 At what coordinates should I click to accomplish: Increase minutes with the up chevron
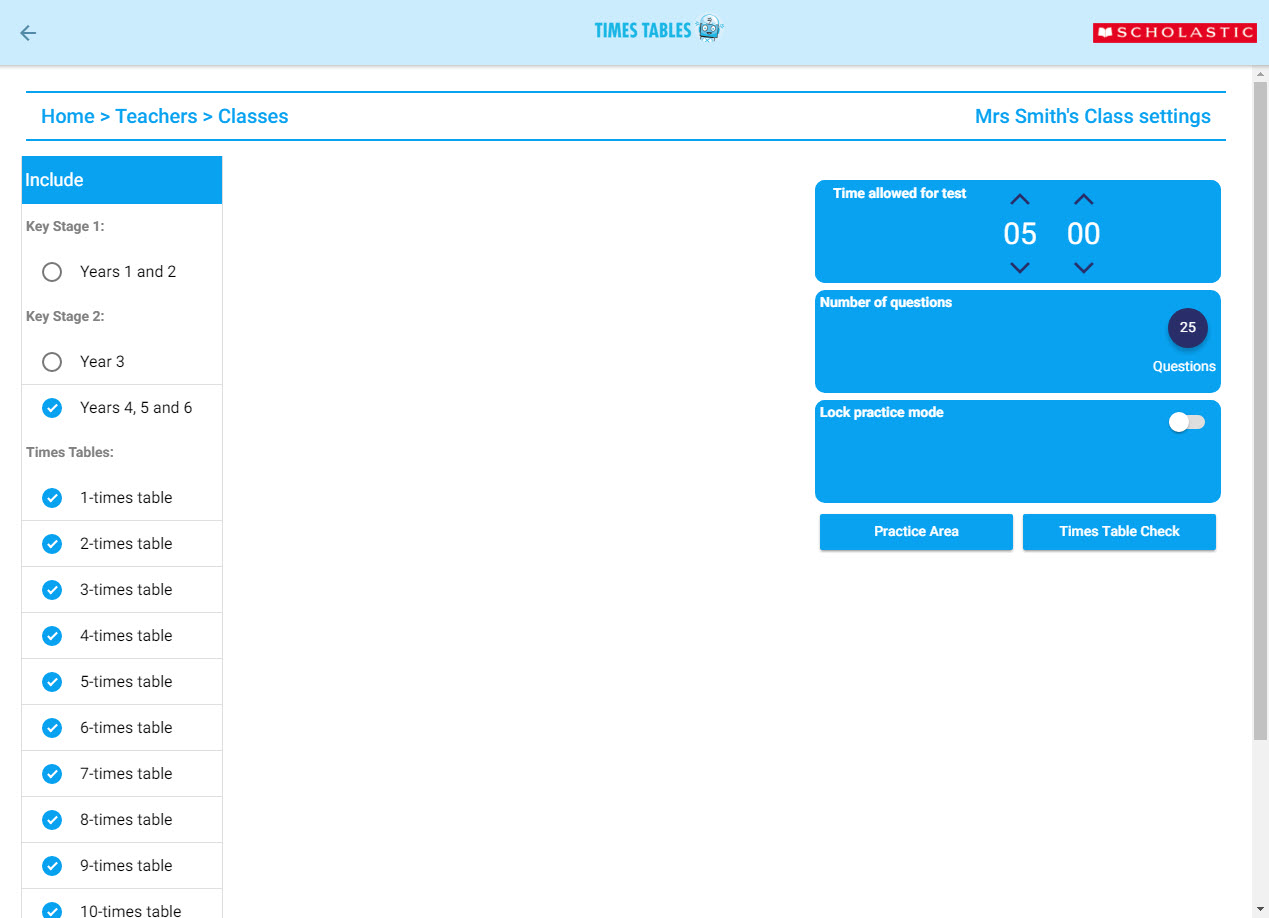(x=1019, y=200)
